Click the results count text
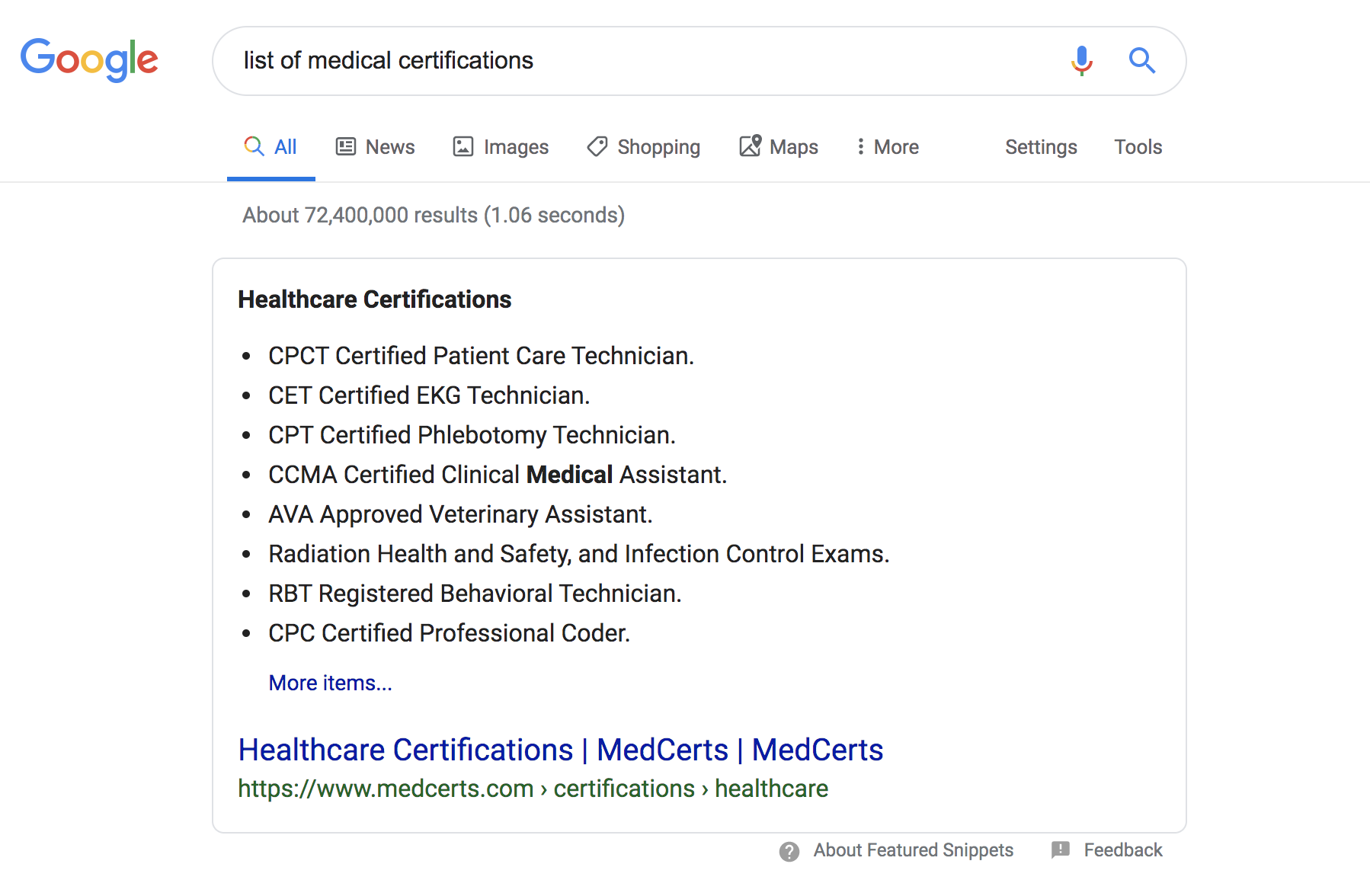The height and width of the screenshot is (896, 1370). click(434, 216)
